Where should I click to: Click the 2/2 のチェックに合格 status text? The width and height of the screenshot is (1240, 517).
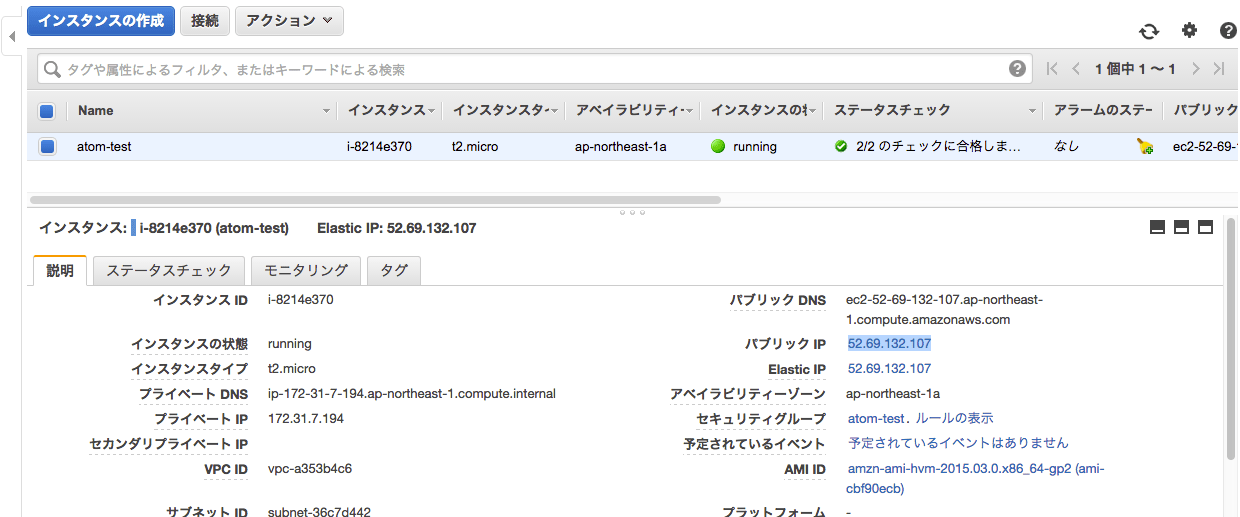pos(939,146)
